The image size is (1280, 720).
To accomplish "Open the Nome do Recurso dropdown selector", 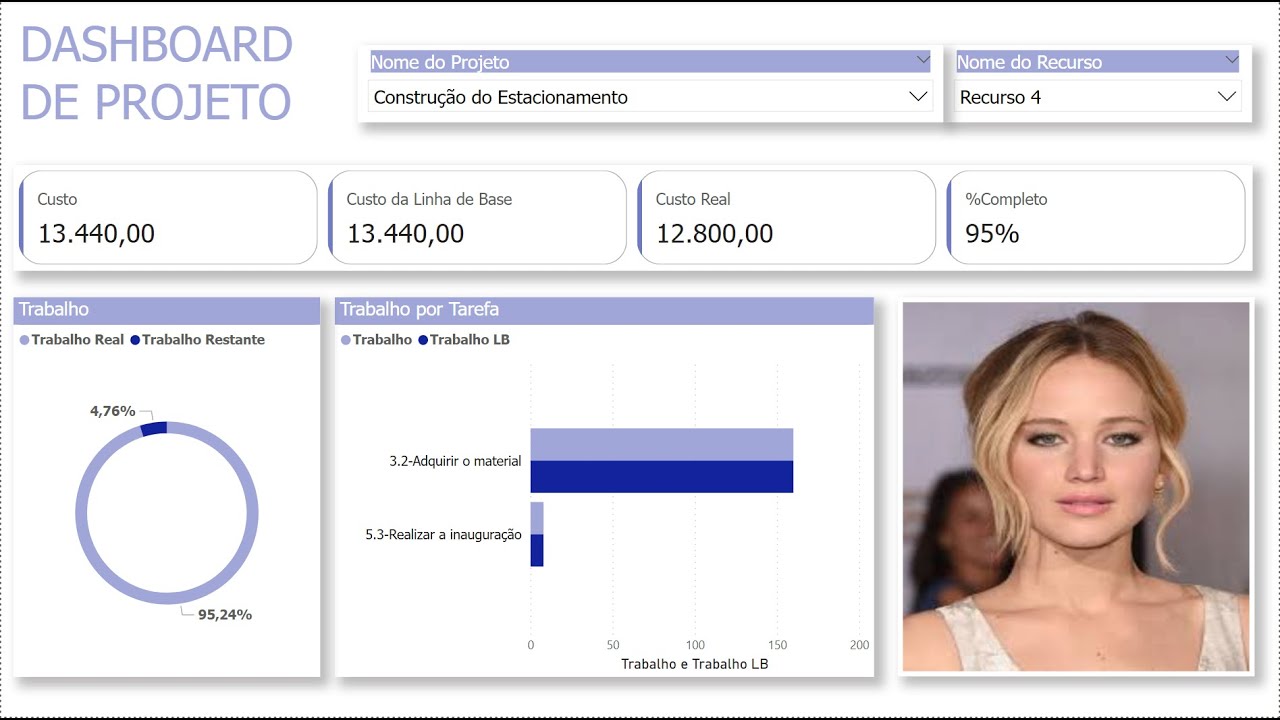I will coord(1098,97).
